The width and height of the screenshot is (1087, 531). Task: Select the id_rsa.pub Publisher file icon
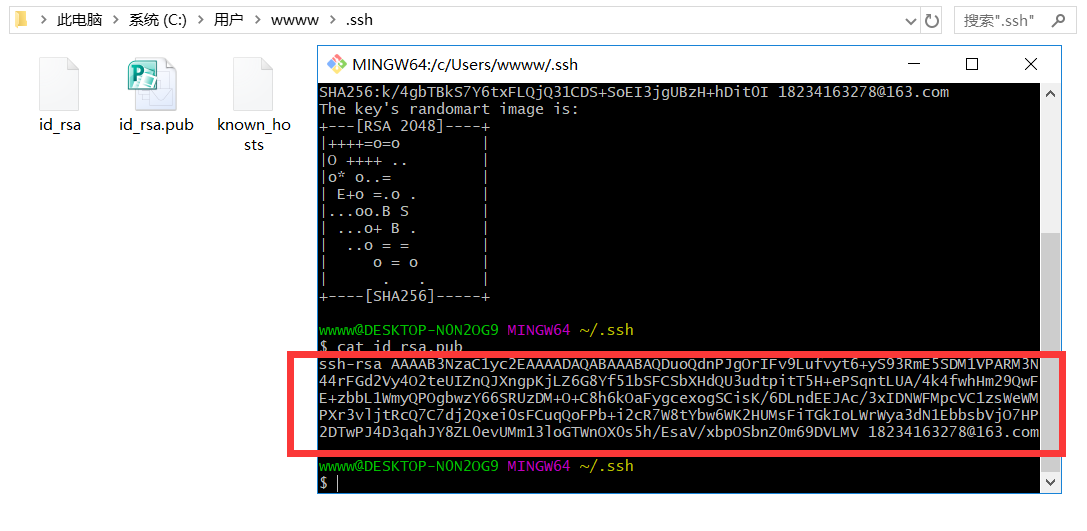pyautogui.click(x=153, y=84)
